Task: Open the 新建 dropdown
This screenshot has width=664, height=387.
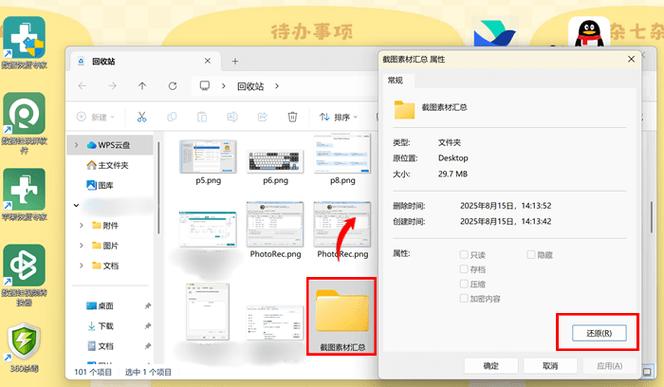Action: coord(95,117)
